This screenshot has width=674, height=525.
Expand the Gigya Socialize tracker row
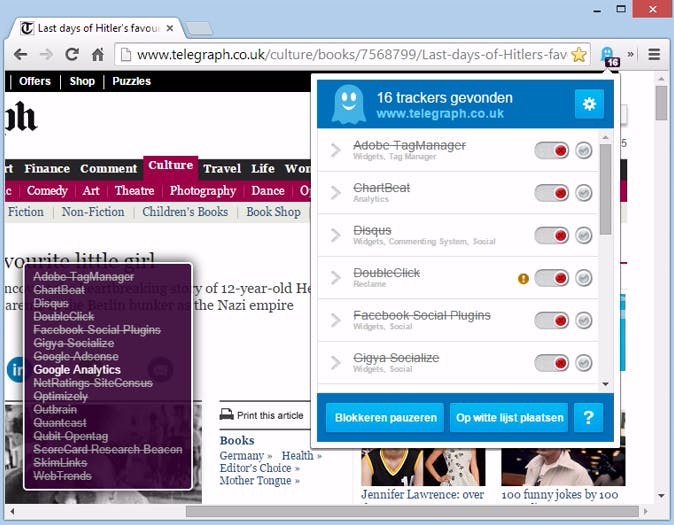click(336, 362)
